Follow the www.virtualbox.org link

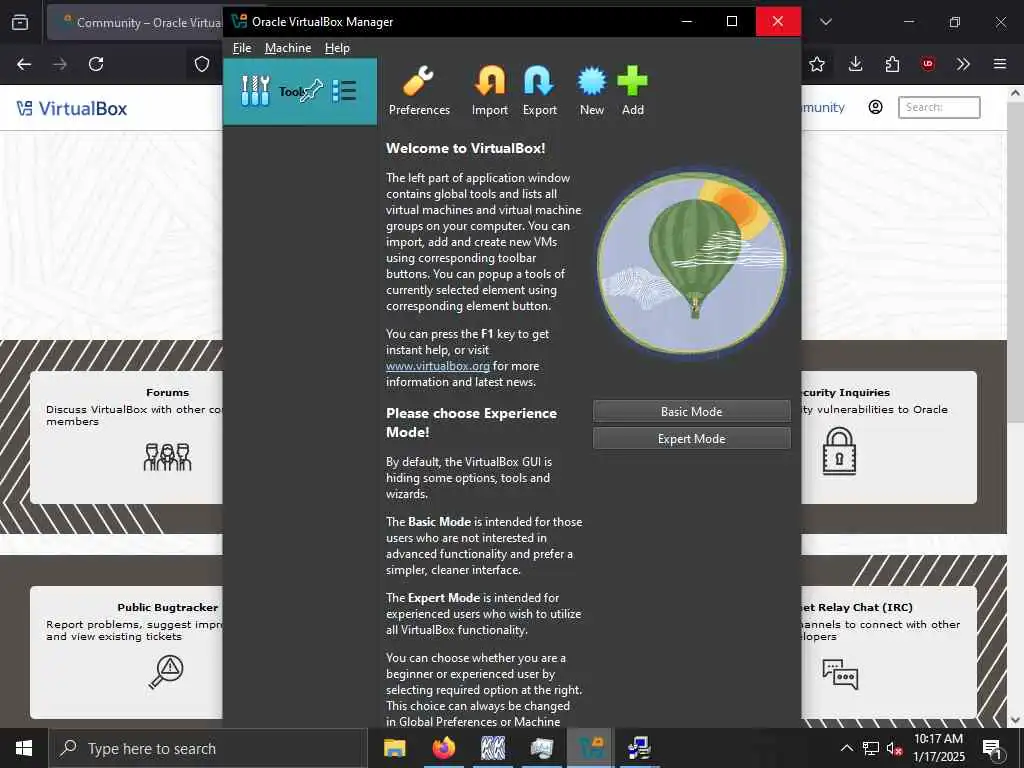click(x=438, y=366)
